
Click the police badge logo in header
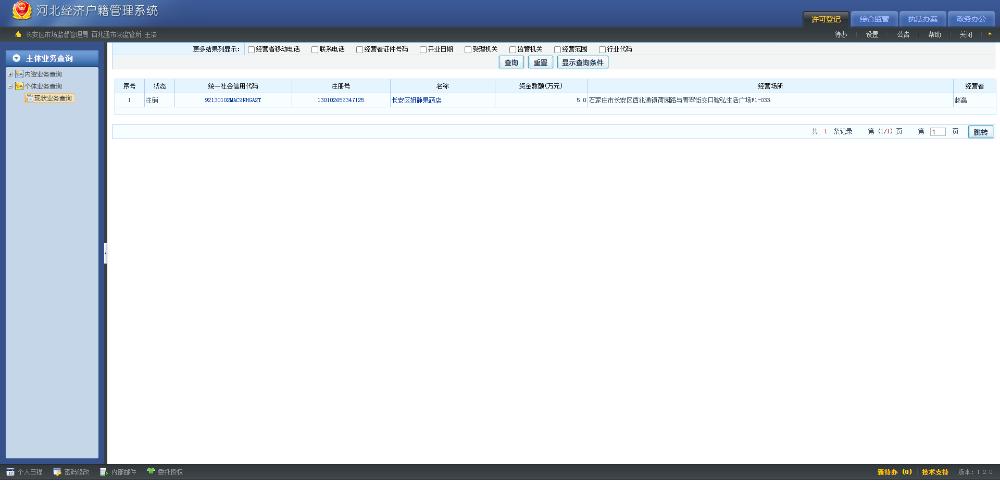(21, 11)
